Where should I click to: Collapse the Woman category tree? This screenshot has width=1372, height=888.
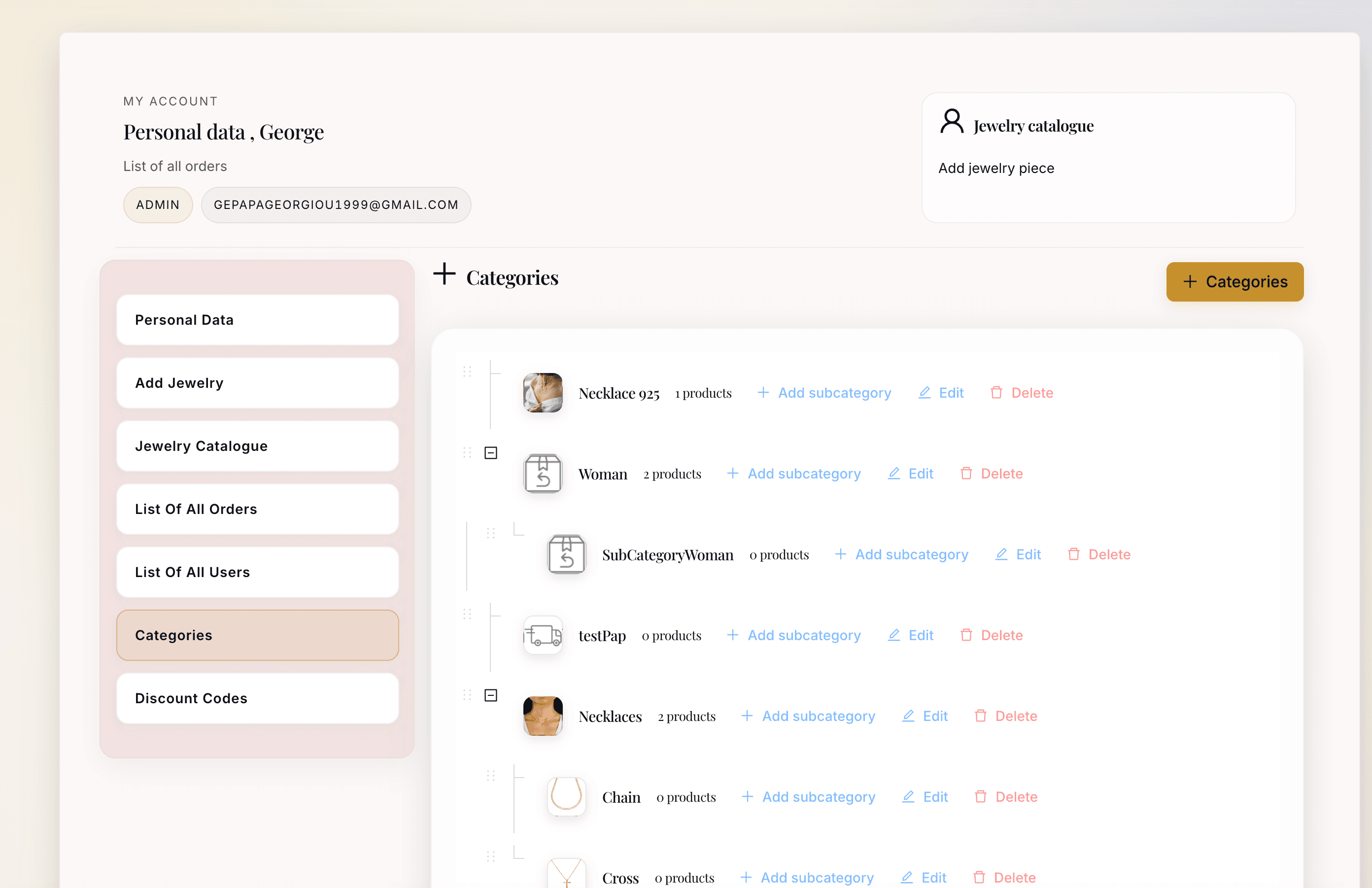pyautogui.click(x=490, y=453)
